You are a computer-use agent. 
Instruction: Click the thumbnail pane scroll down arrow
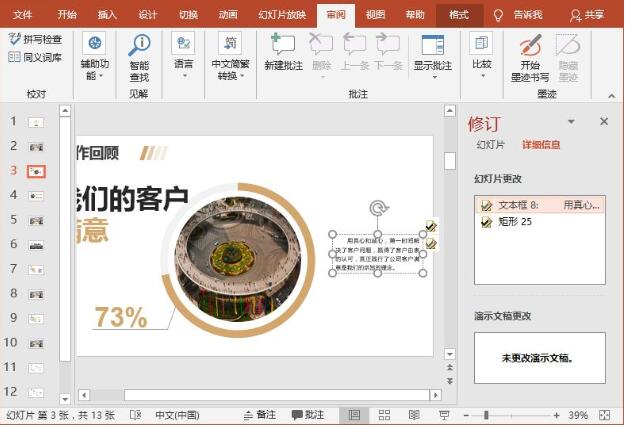point(65,399)
